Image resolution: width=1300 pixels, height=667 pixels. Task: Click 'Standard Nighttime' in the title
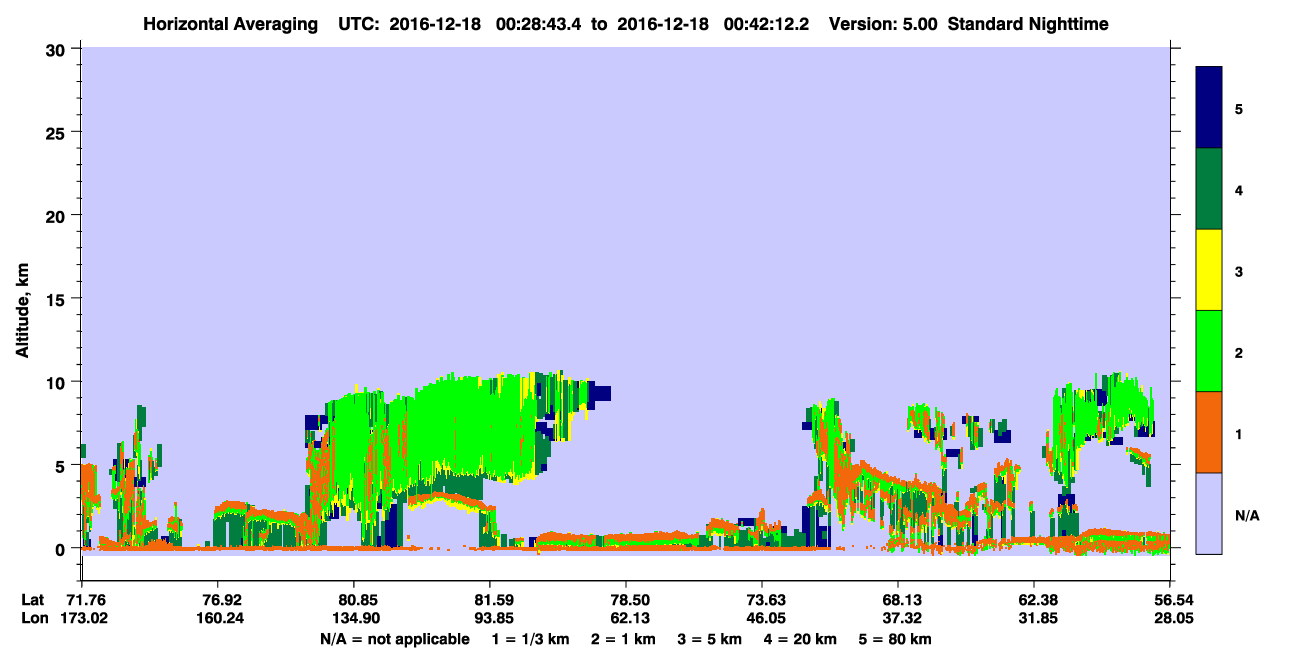1028,23
